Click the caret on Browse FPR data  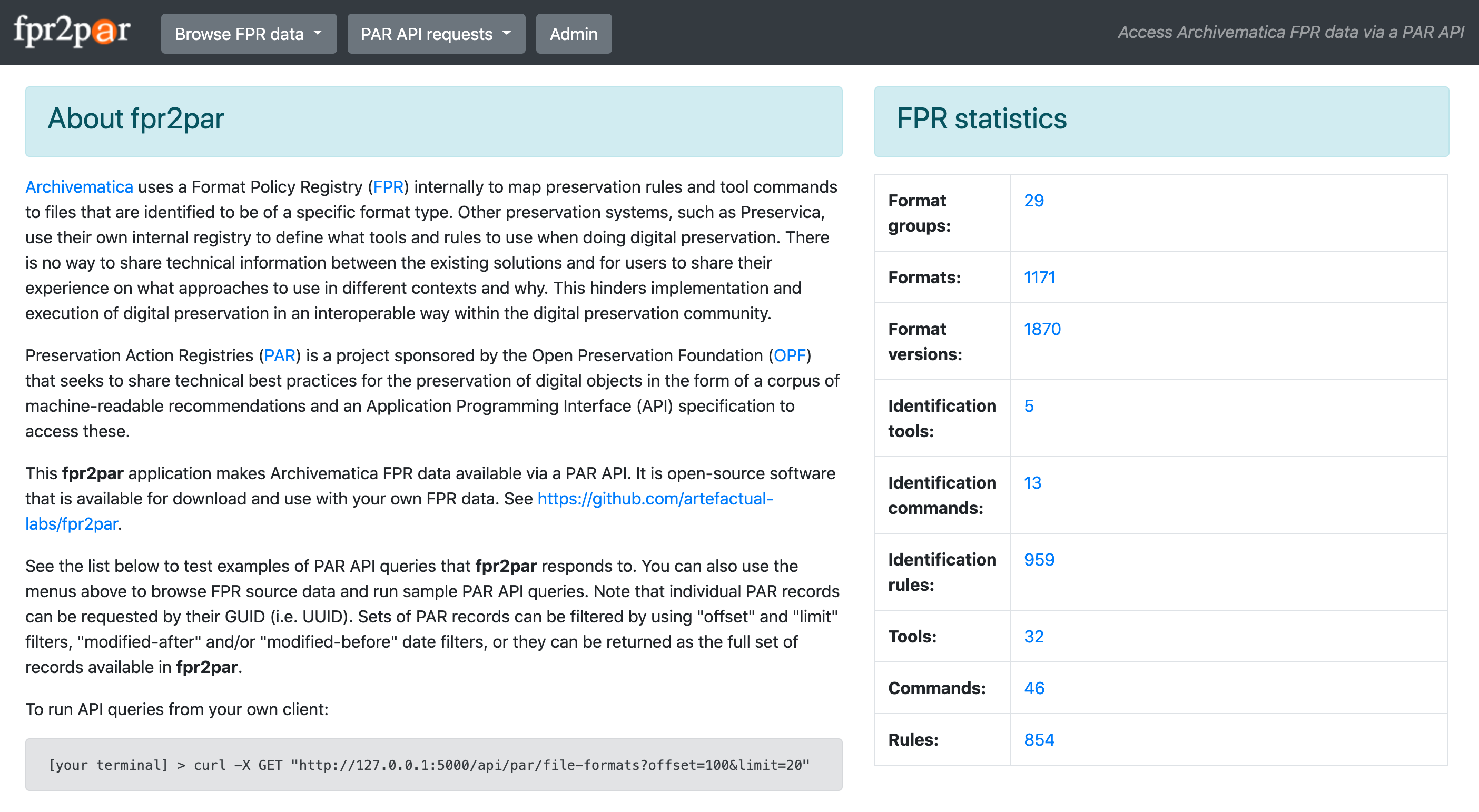pyautogui.click(x=318, y=33)
